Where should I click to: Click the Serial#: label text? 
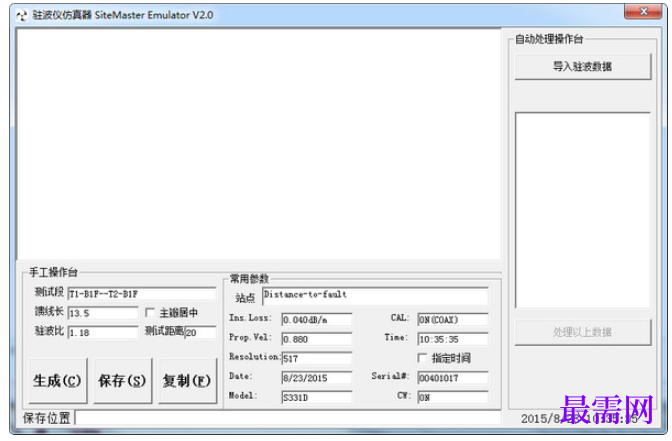coord(390,376)
